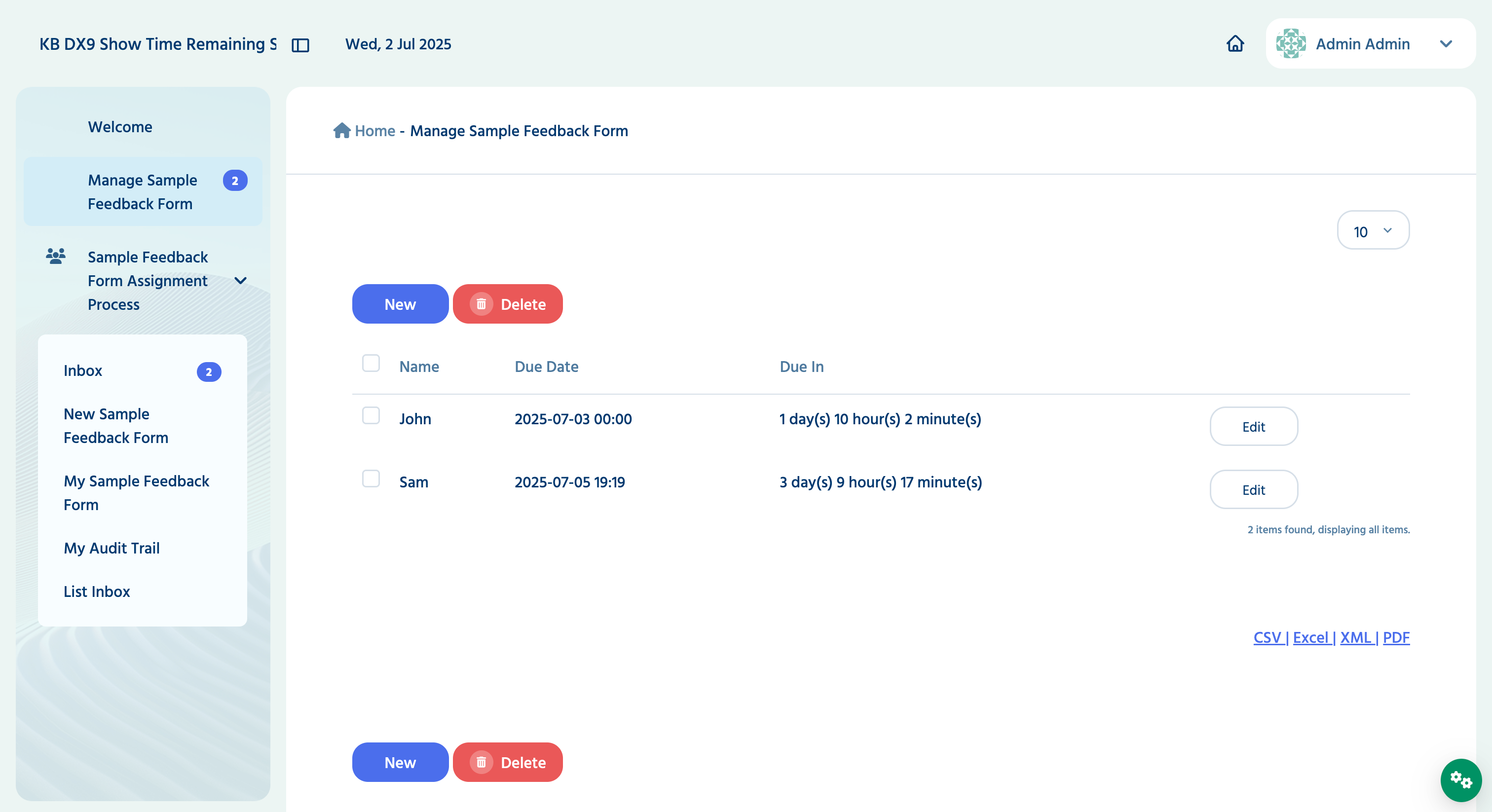Export the list as PDF
Image resolution: width=1492 pixels, height=812 pixels.
[x=1396, y=638]
